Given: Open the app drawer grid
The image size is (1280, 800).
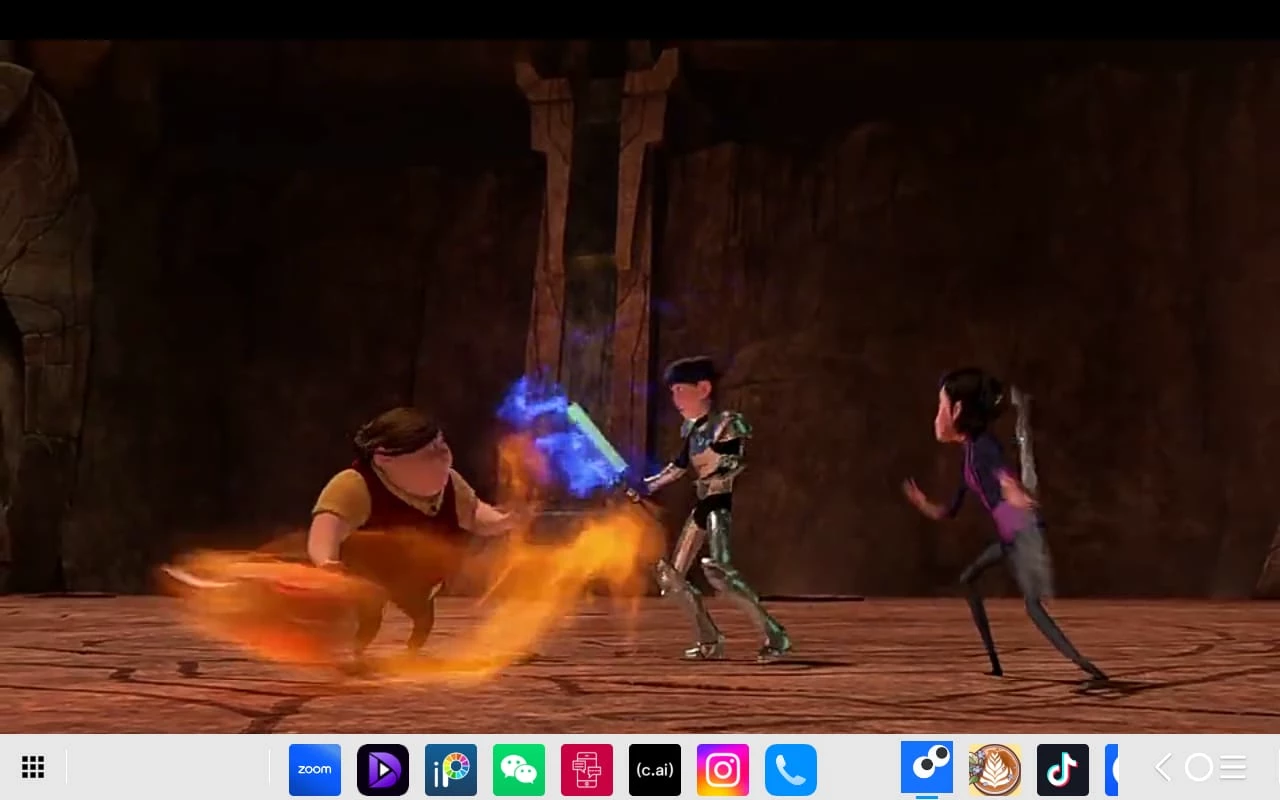Looking at the screenshot, I should coord(33,767).
